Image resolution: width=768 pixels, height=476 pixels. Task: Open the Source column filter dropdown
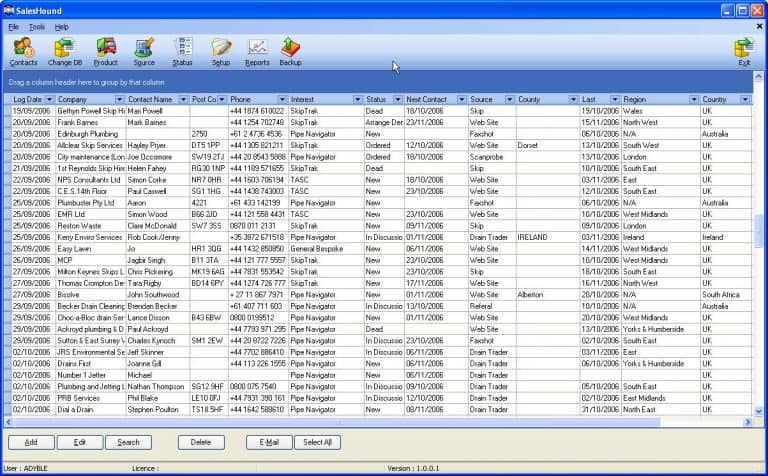point(510,100)
